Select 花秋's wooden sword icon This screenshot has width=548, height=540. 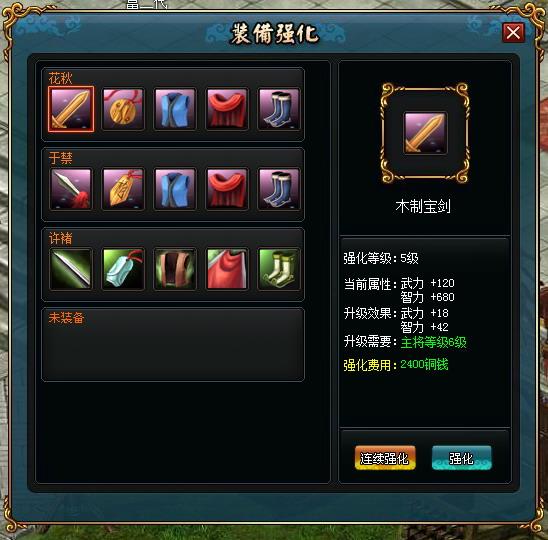click(x=71, y=109)
